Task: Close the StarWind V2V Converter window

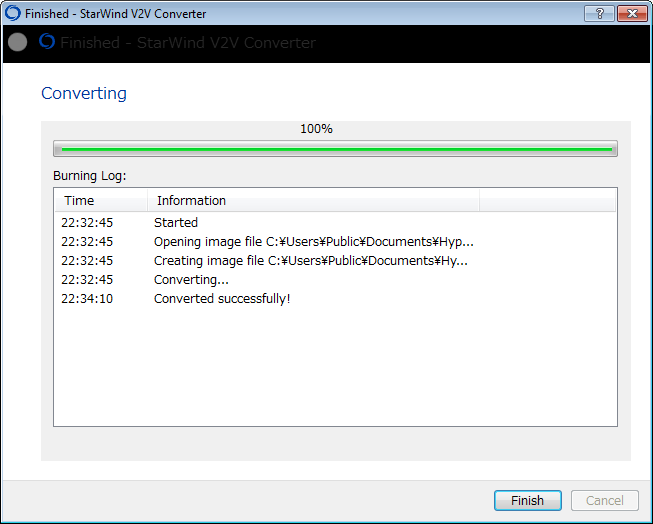Action: [x=631, y=12]
